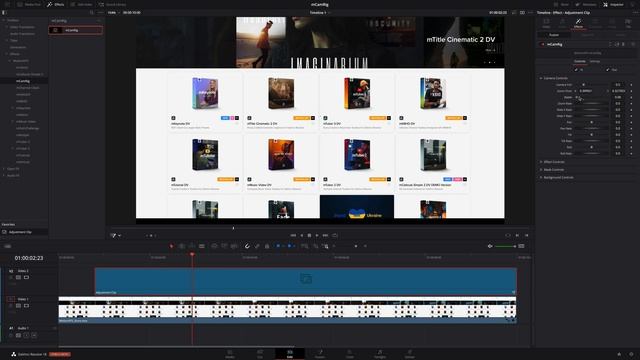Toggle auto select on Video 2 track
The image size is (640, 360).
(18, 278)
